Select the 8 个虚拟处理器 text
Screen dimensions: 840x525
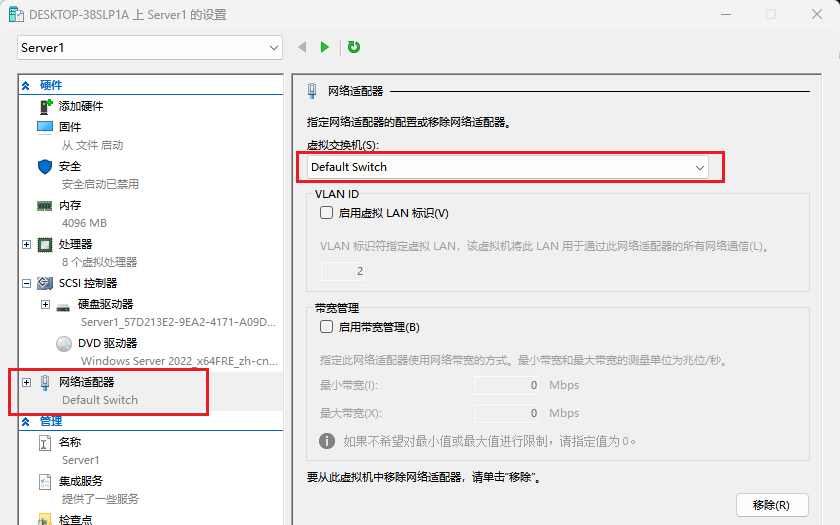coord(99,262)
